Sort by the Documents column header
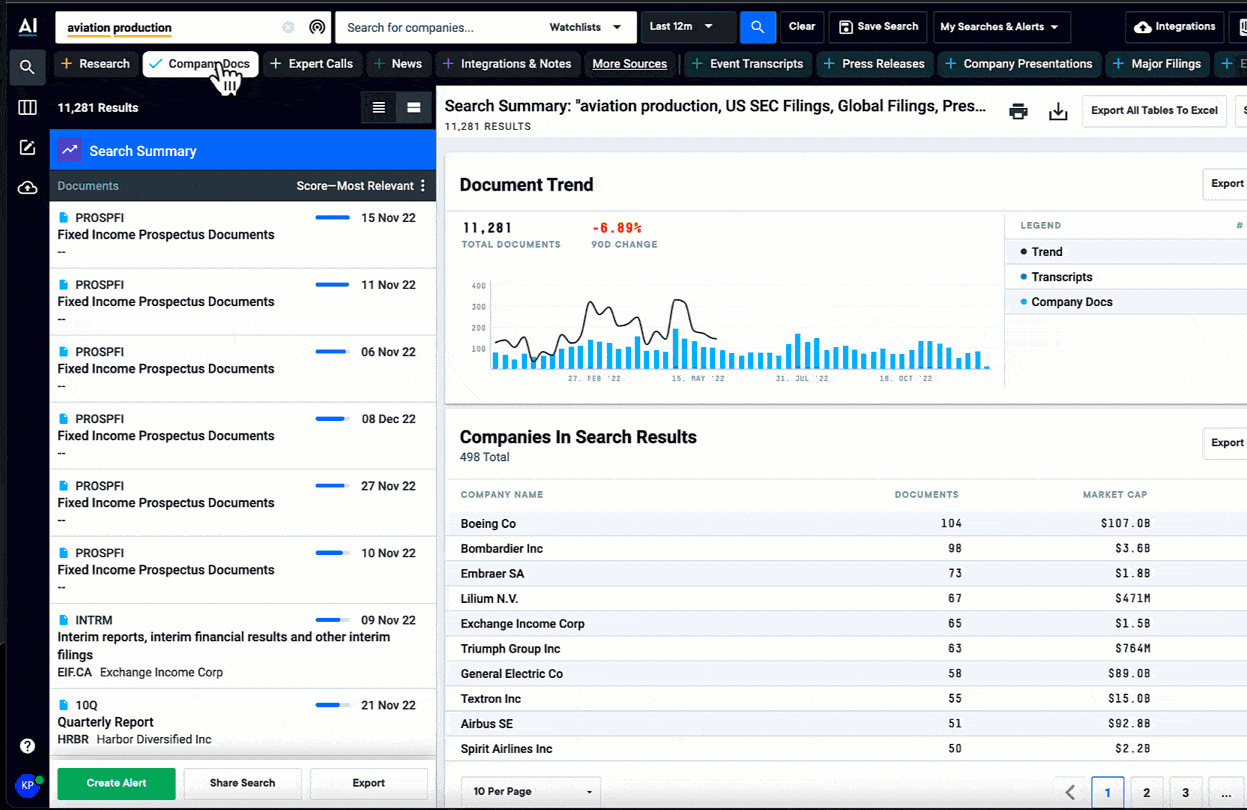The height and width of the screenshot is (810, 1247). point(927,495)
